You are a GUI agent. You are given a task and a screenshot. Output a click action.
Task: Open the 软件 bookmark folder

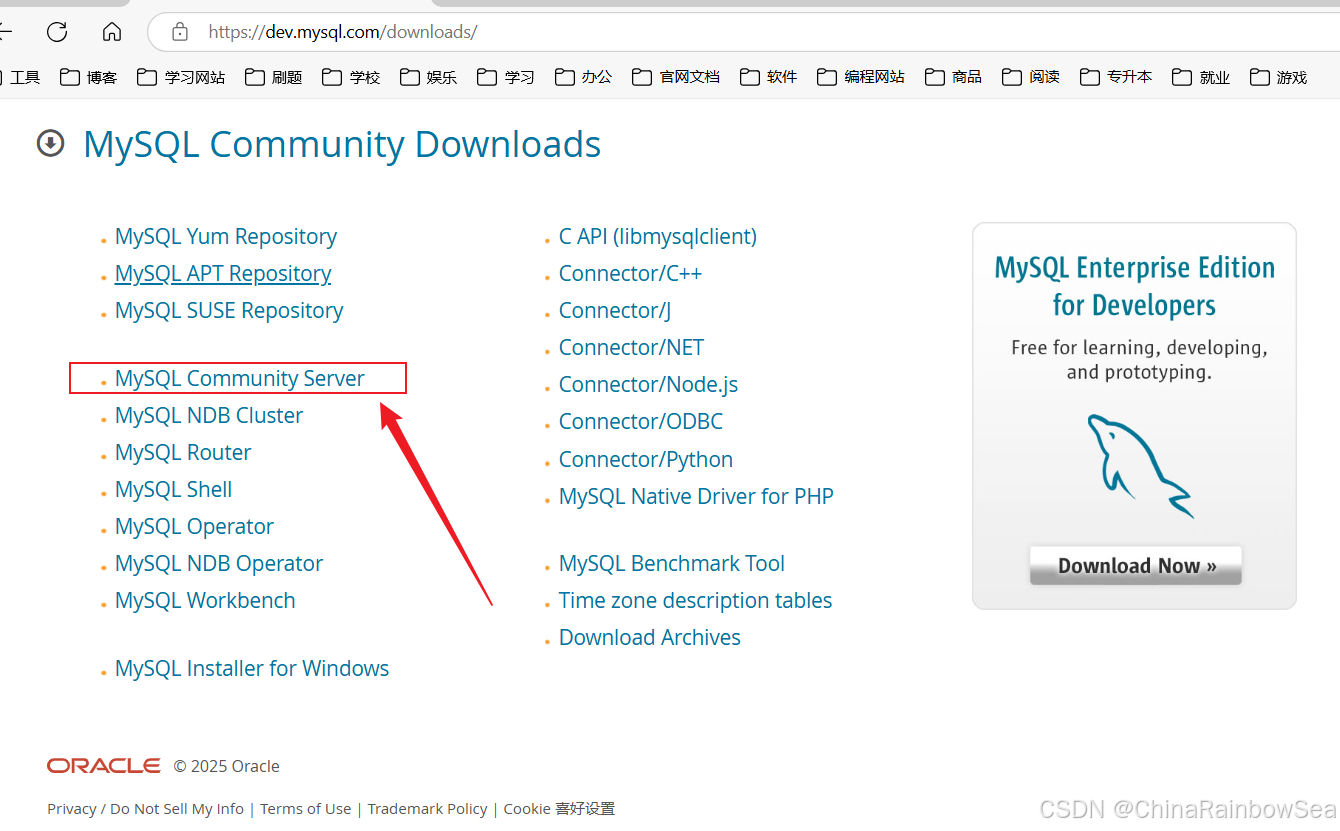(769, 77)
